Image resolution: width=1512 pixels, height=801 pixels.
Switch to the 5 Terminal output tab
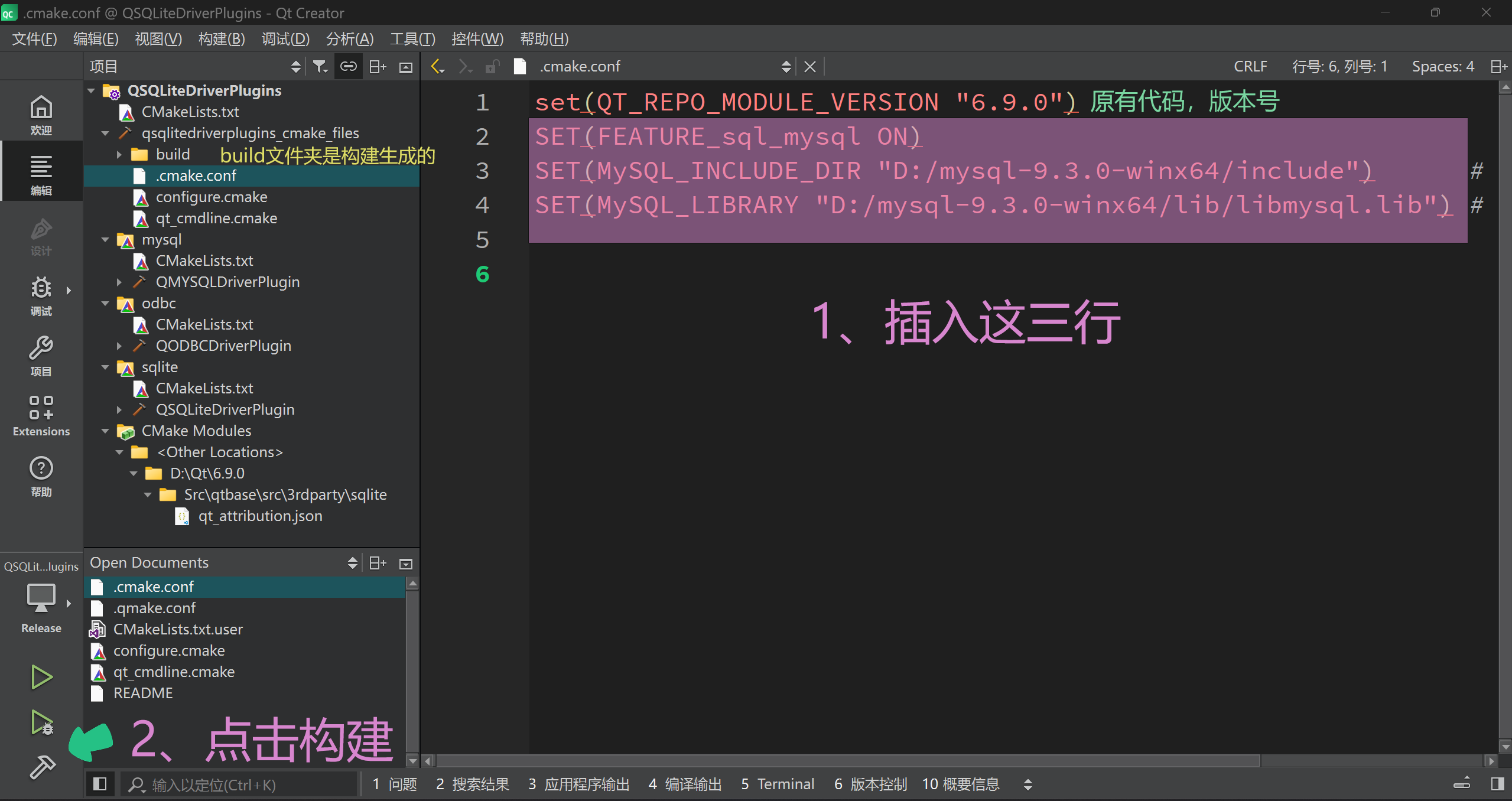click(778, 784)
